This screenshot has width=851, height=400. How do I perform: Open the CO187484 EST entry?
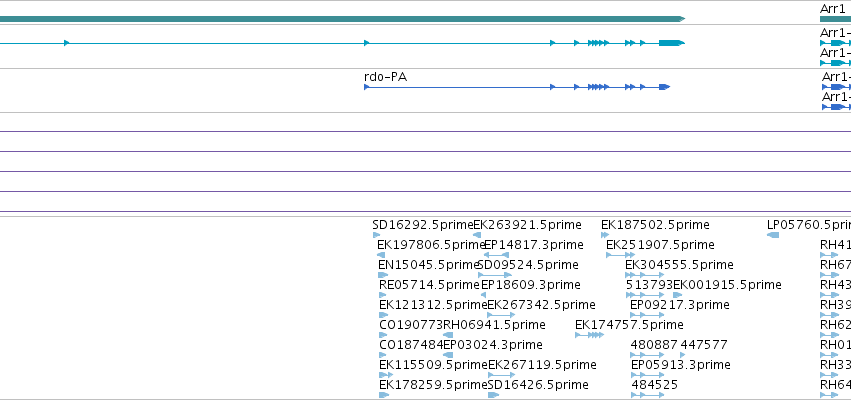point(411,345)
